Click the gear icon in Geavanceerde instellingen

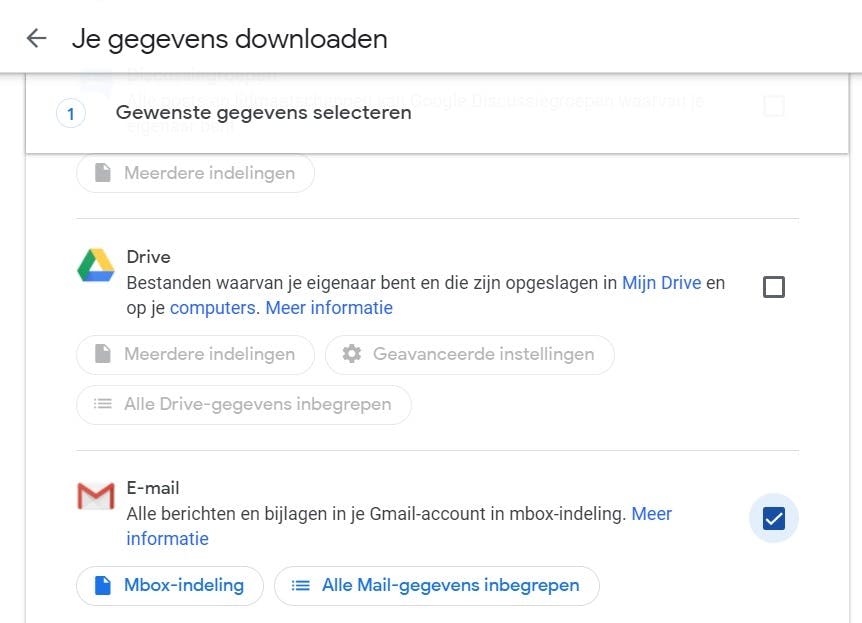point(351,354)
